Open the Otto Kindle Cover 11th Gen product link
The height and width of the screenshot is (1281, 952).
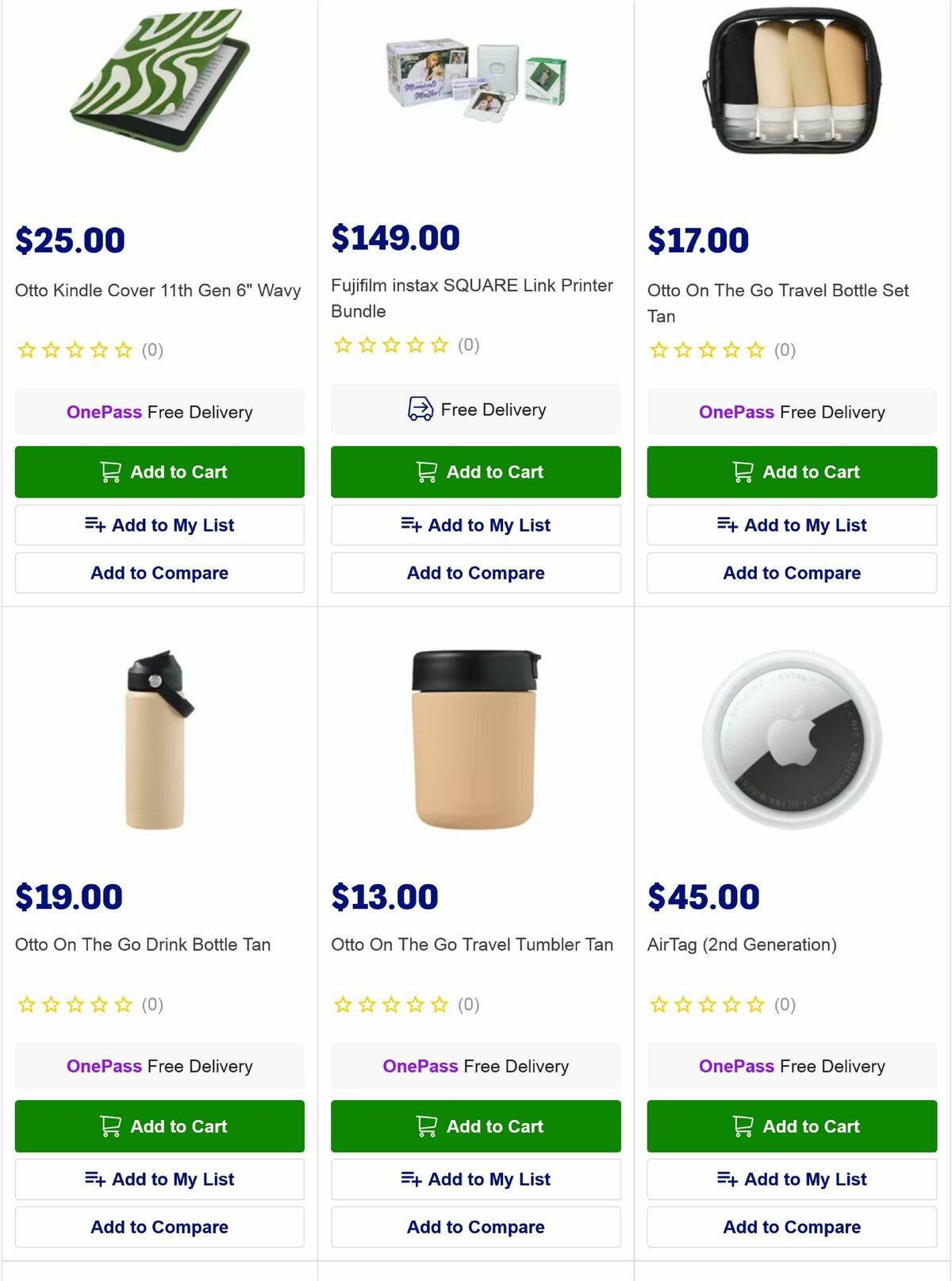(159, 290)
